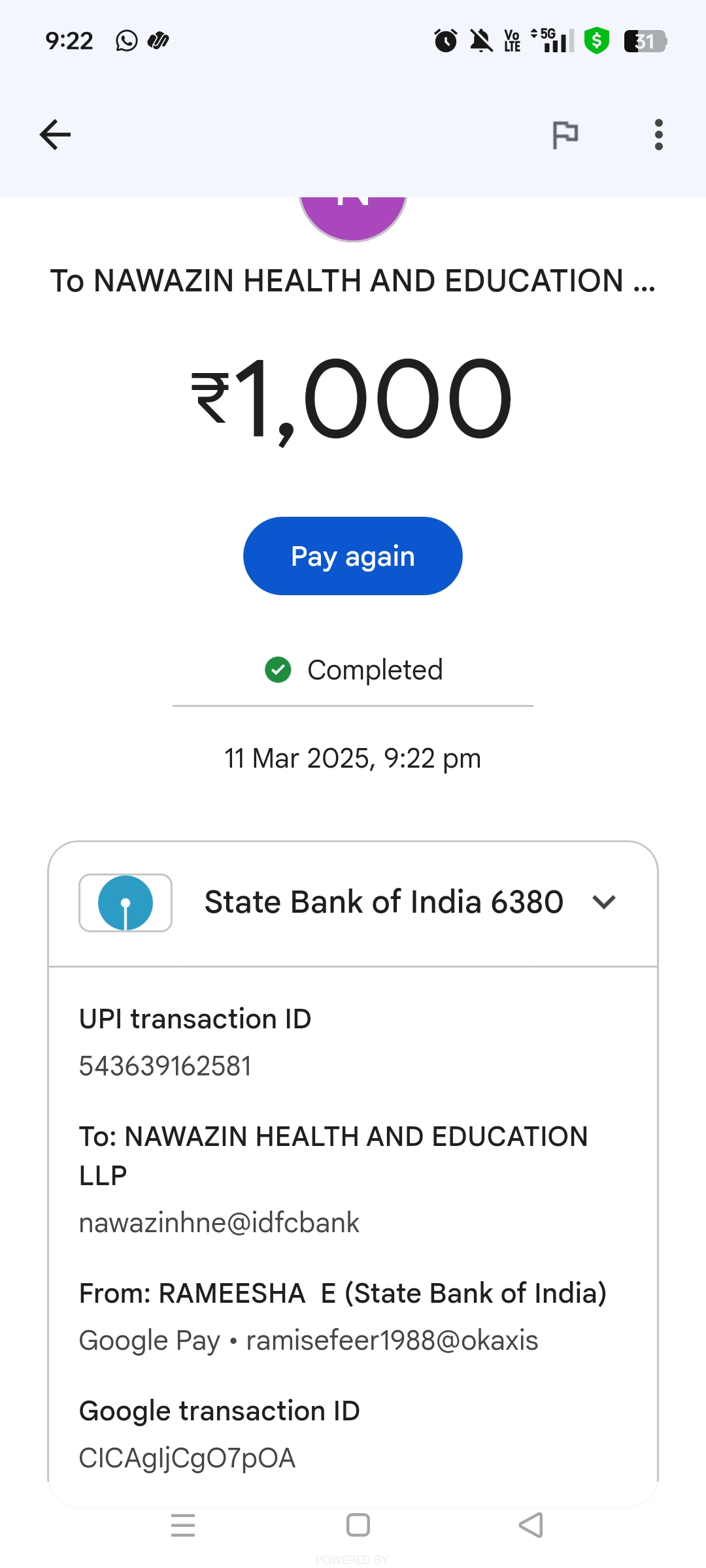Tap the nawazinhne@idfcbank UPI address
706x1568 pixels.
(219, 1223)
